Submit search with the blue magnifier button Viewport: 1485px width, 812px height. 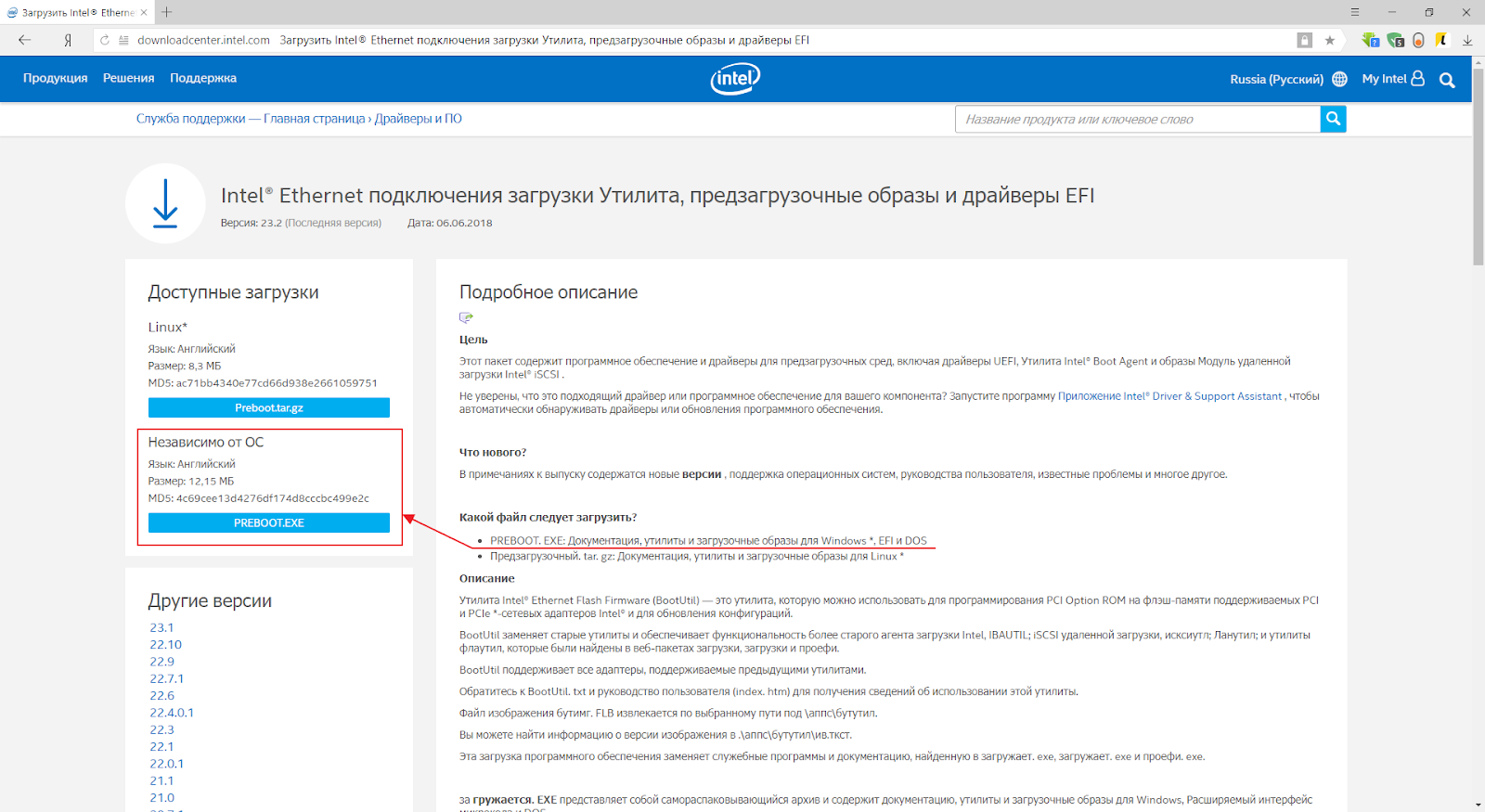tap(1333, 119)
